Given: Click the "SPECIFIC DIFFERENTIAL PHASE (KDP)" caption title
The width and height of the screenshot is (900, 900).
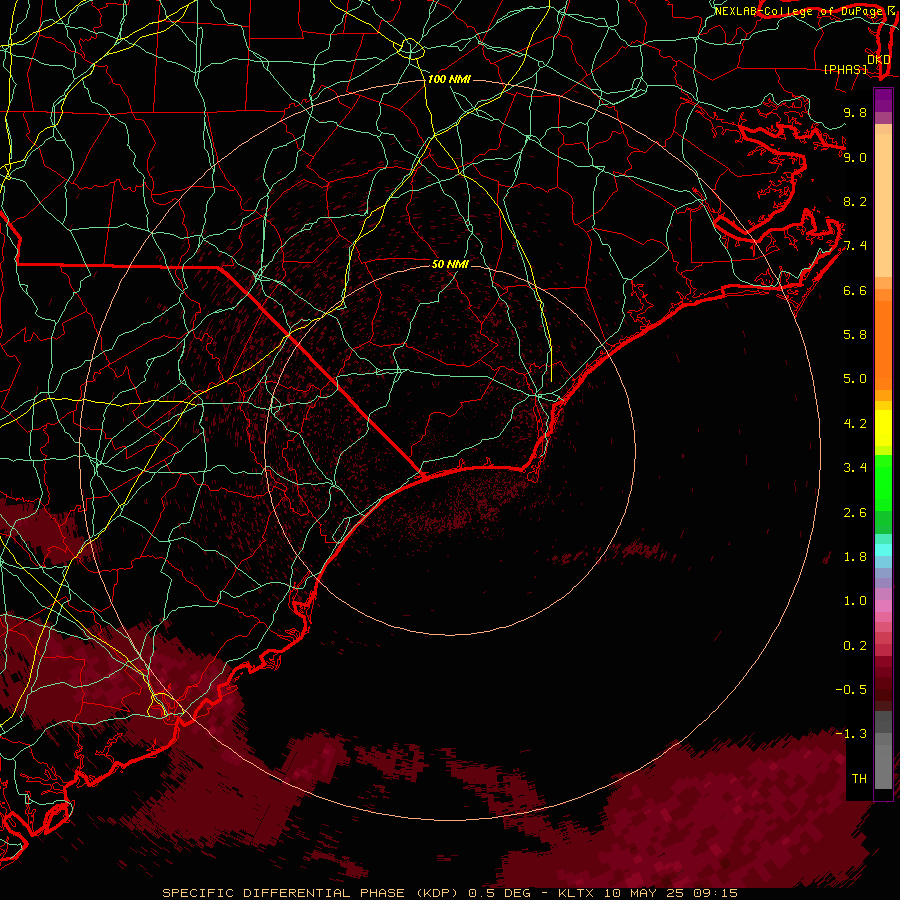Looking at the screenshot, I should [312, 893].
